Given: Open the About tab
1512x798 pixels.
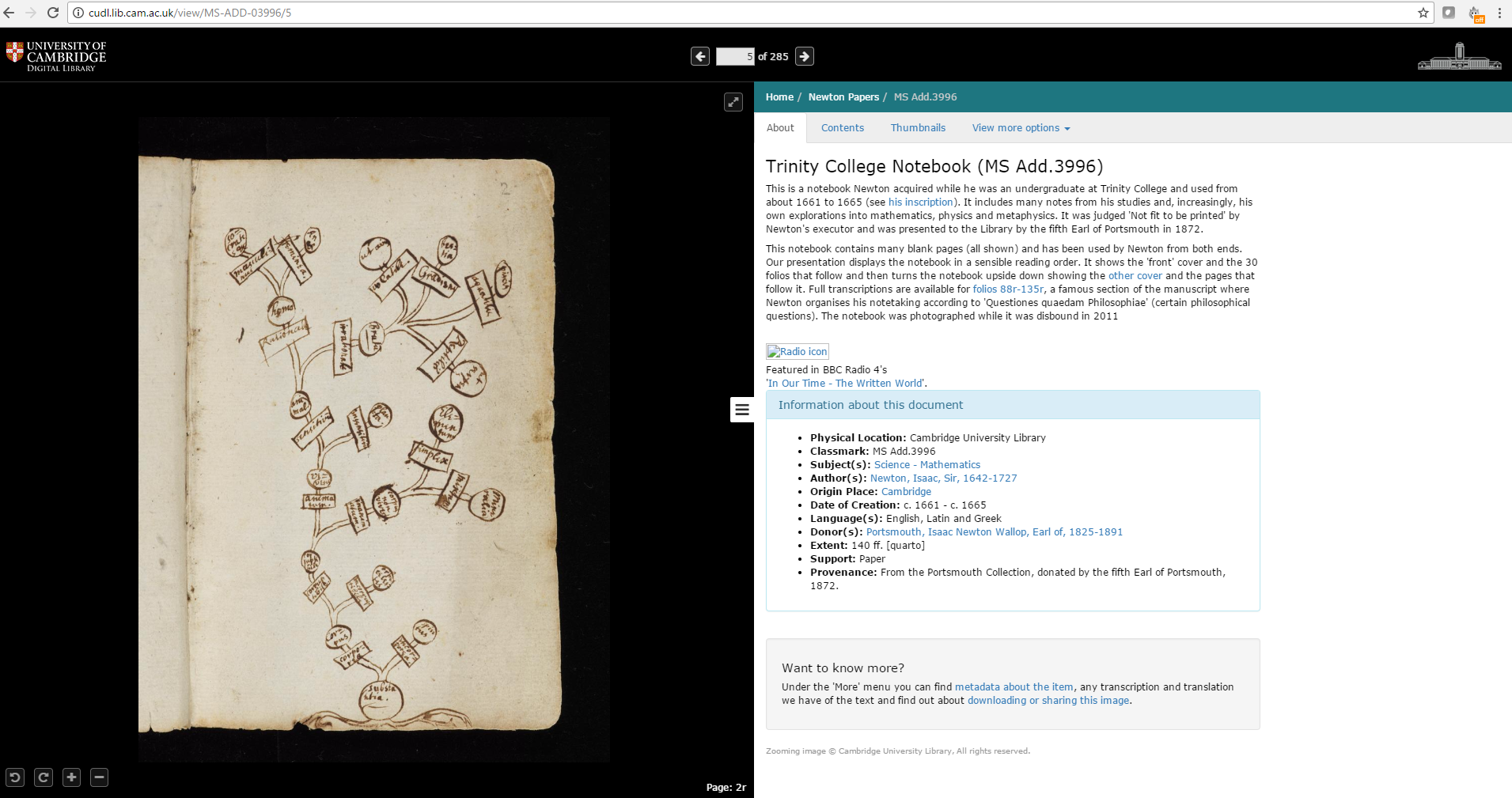Looking at the screenshot, I should click(780, 128).
